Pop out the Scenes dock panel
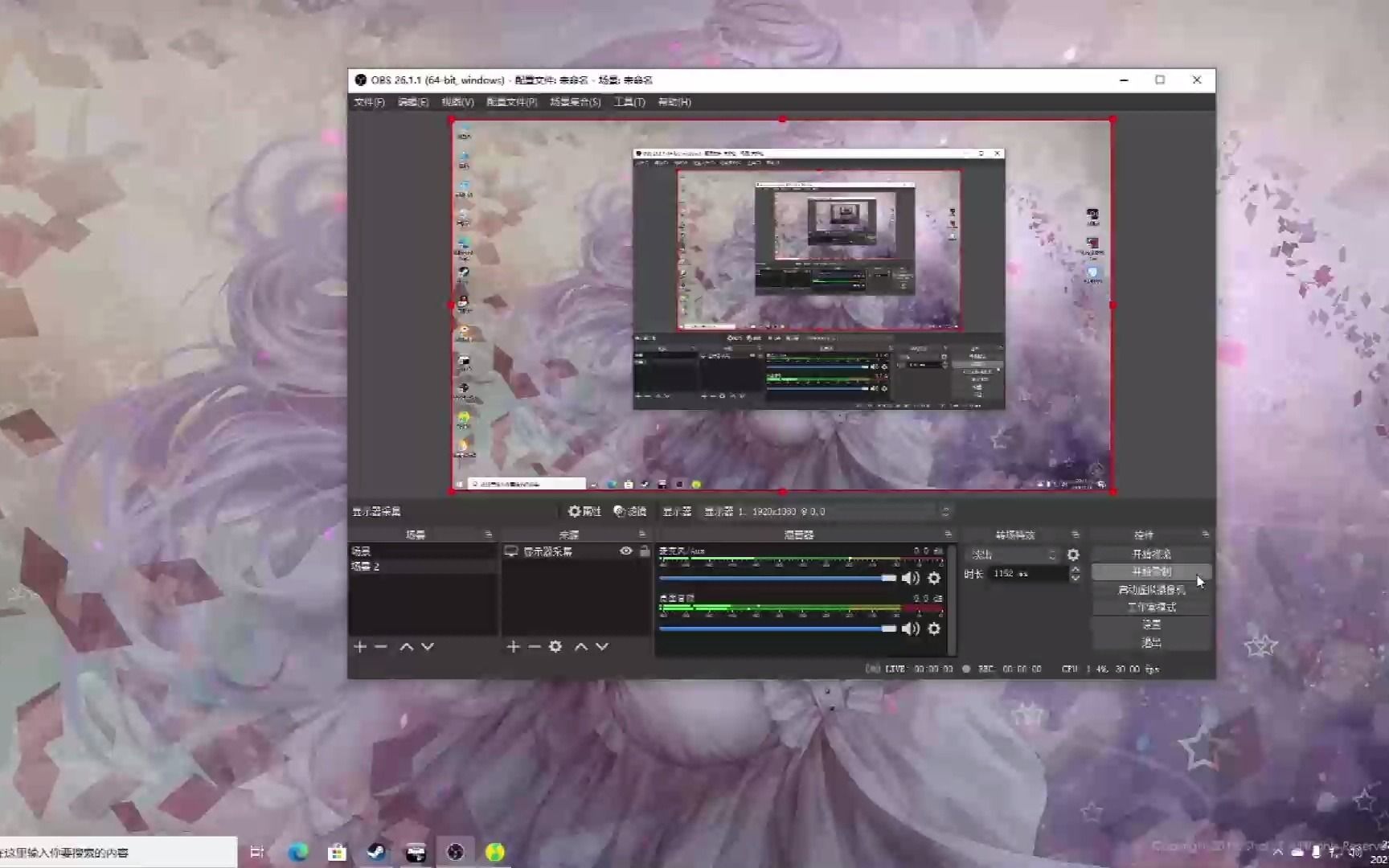The width and height of the screenshot is (1389, 868). tap(488, 534)
